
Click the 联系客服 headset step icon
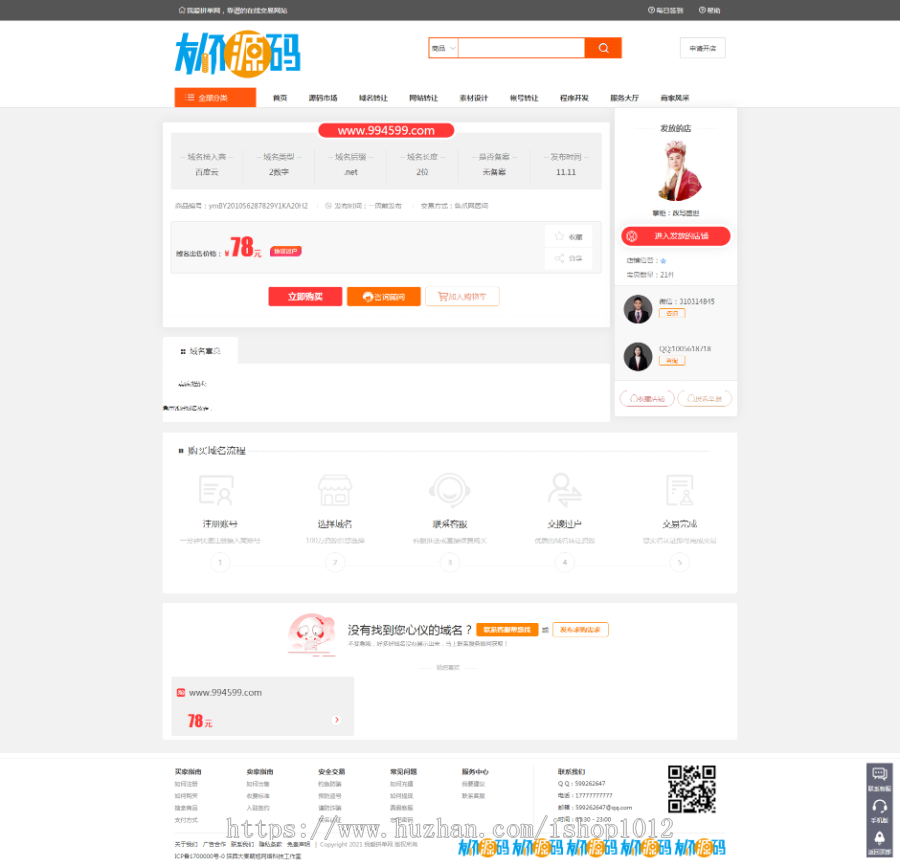pos(450,491)
